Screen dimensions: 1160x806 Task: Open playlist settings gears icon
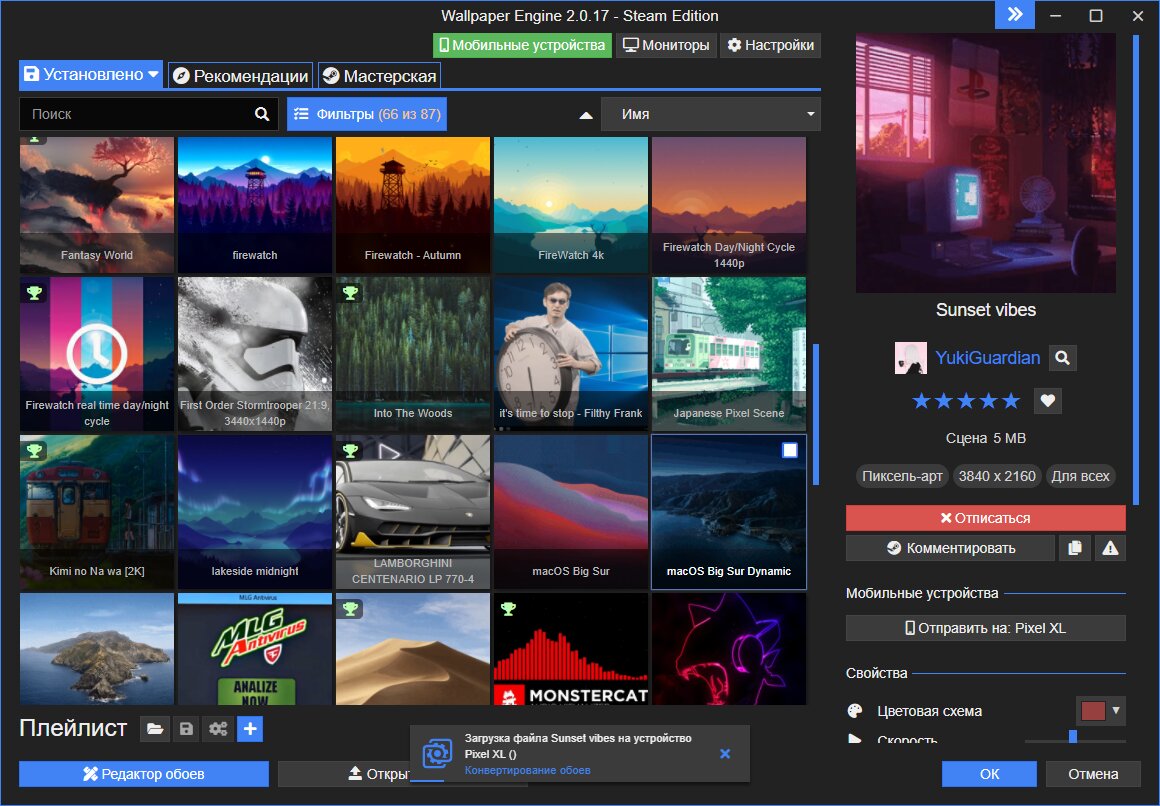(x=218, y=729)
